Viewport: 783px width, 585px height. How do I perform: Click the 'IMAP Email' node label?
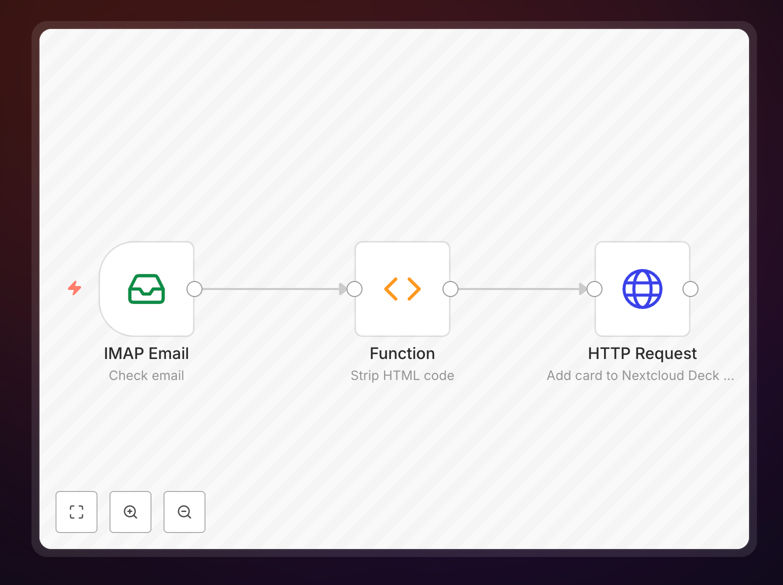146,353
